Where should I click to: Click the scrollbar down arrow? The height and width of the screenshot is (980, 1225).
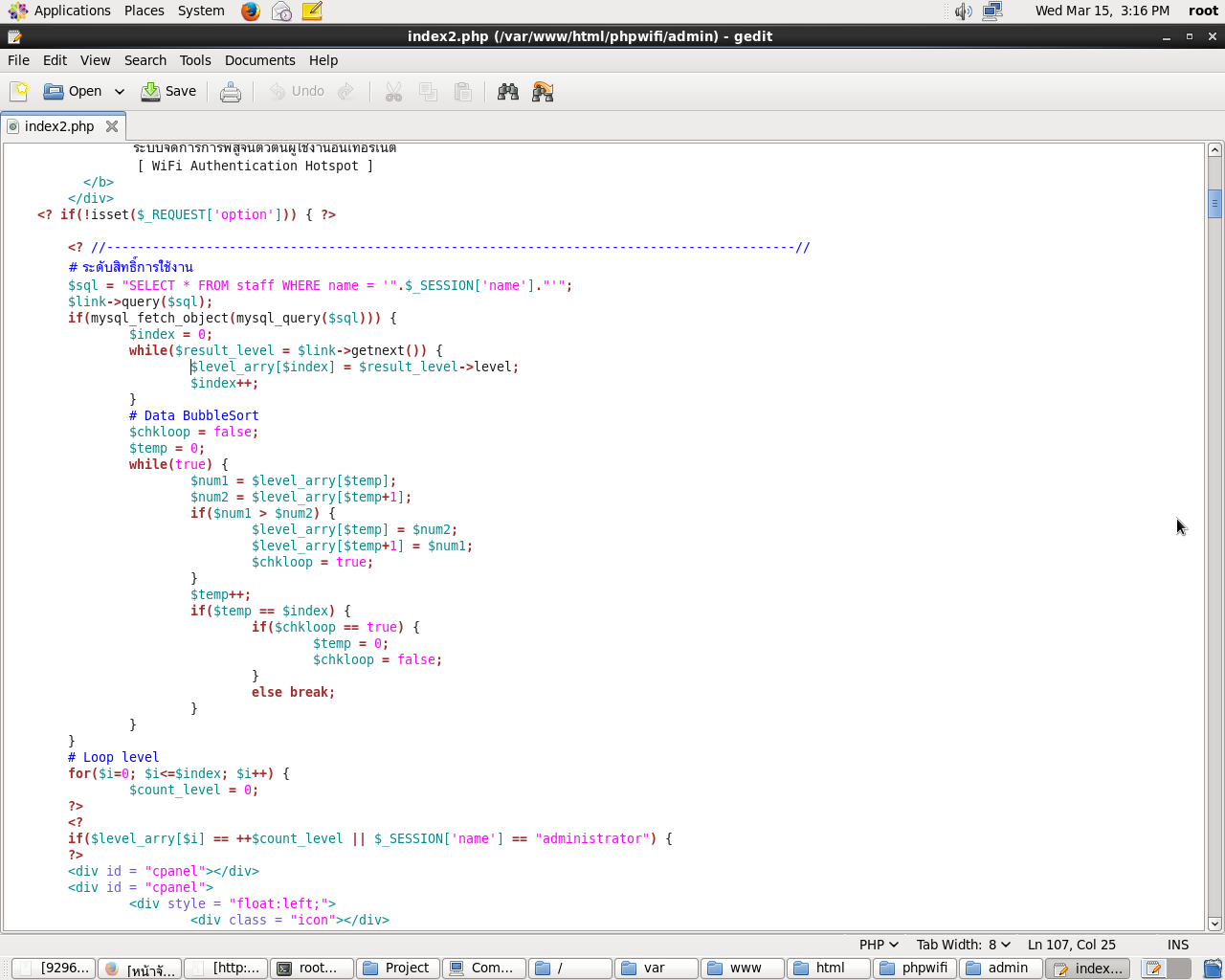[x=1214, y=924]
